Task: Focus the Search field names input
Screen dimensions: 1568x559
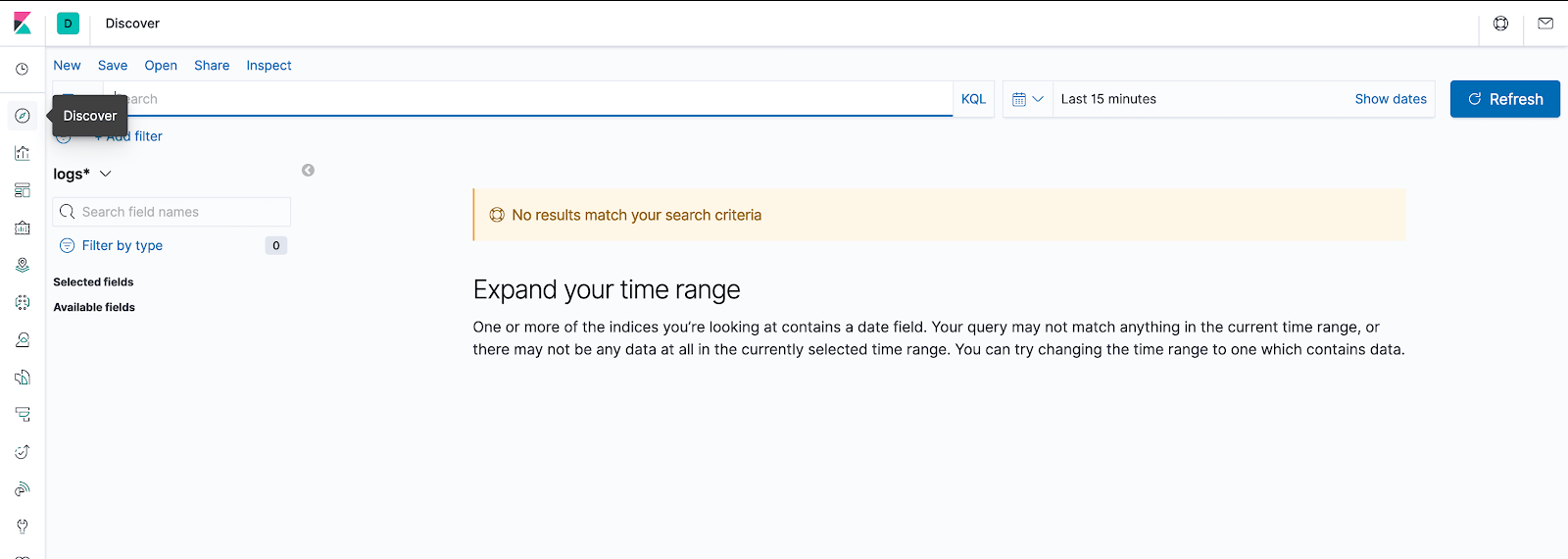Action: pos(171,212)
